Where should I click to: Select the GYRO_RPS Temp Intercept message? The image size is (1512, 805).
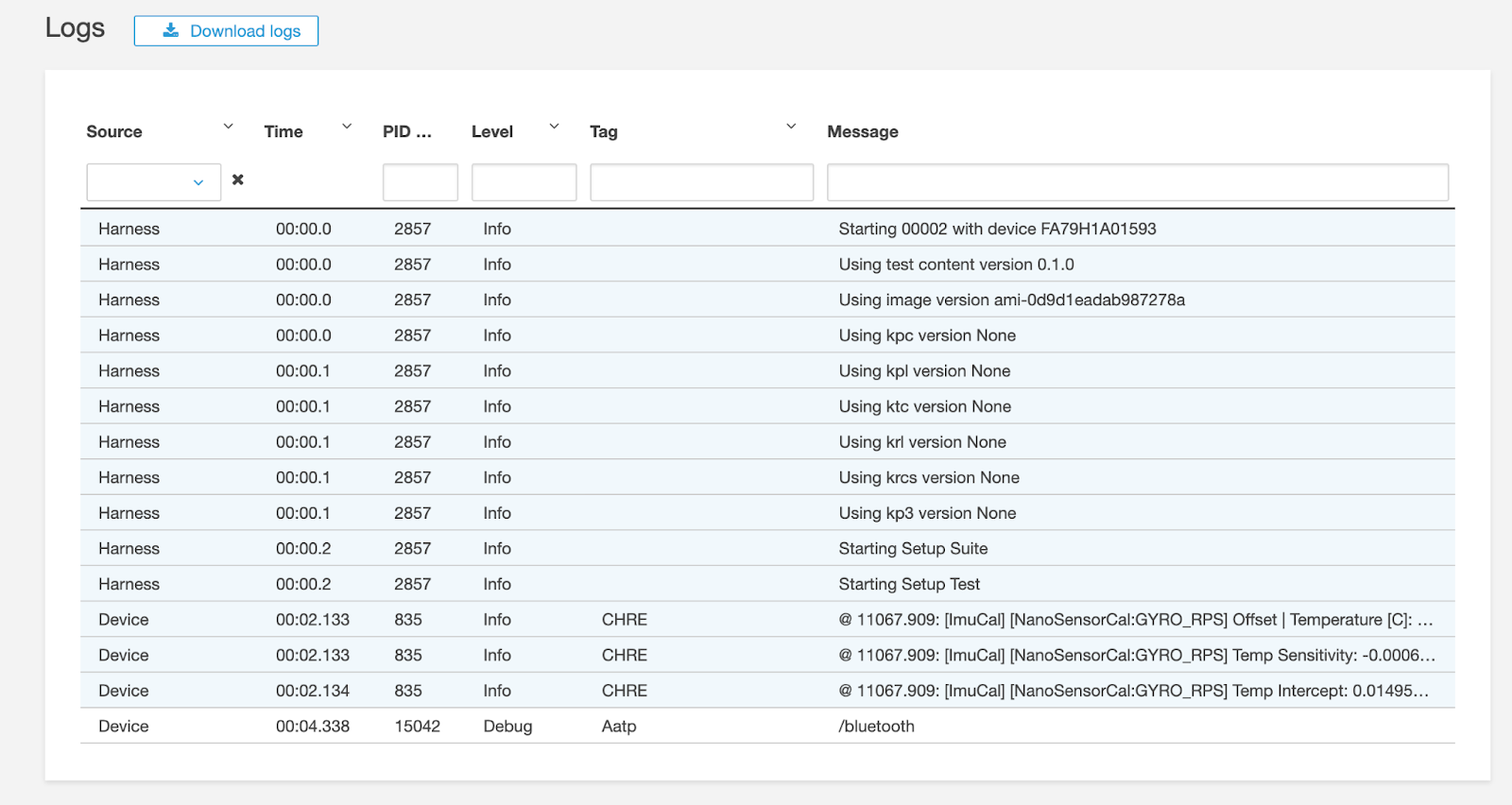point(1134,691)
